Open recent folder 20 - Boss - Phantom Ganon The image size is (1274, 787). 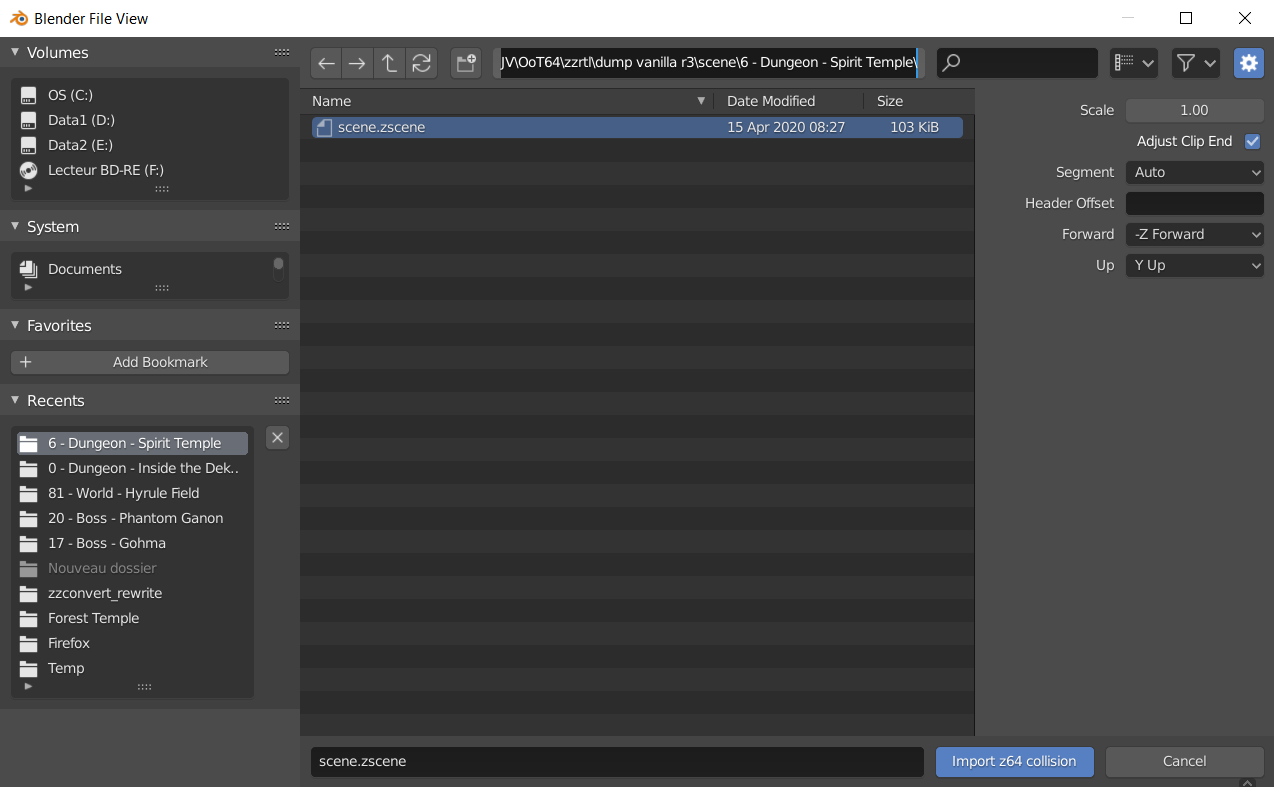(132, 518)
